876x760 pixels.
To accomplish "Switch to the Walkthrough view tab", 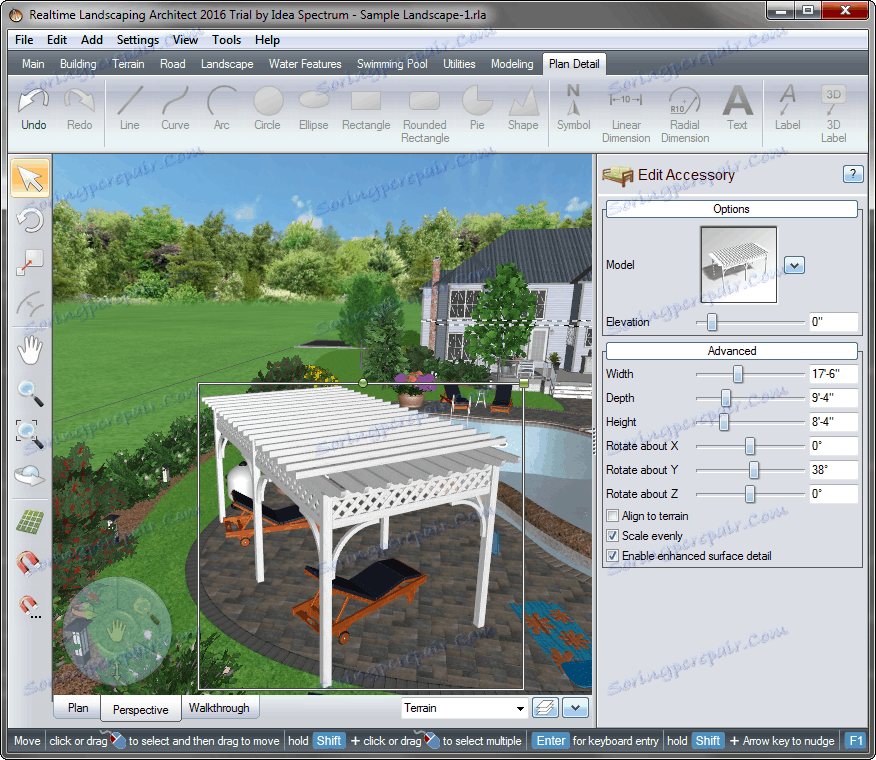I will click(x=219, y=708).
